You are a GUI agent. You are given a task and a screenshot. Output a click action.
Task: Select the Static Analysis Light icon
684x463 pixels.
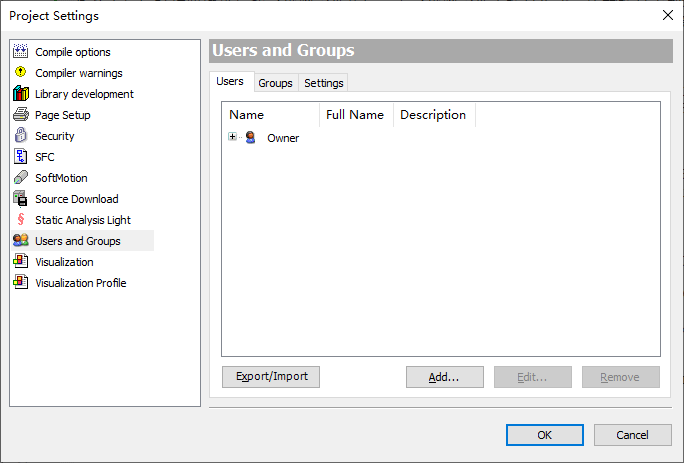pos(20,220)
